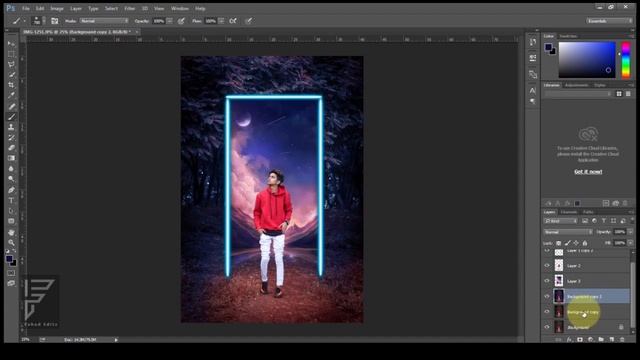The height and width of the screenshot is (360, 640).
Task: Select the Quick Selection tool
Action: click(x=11, y=74)
